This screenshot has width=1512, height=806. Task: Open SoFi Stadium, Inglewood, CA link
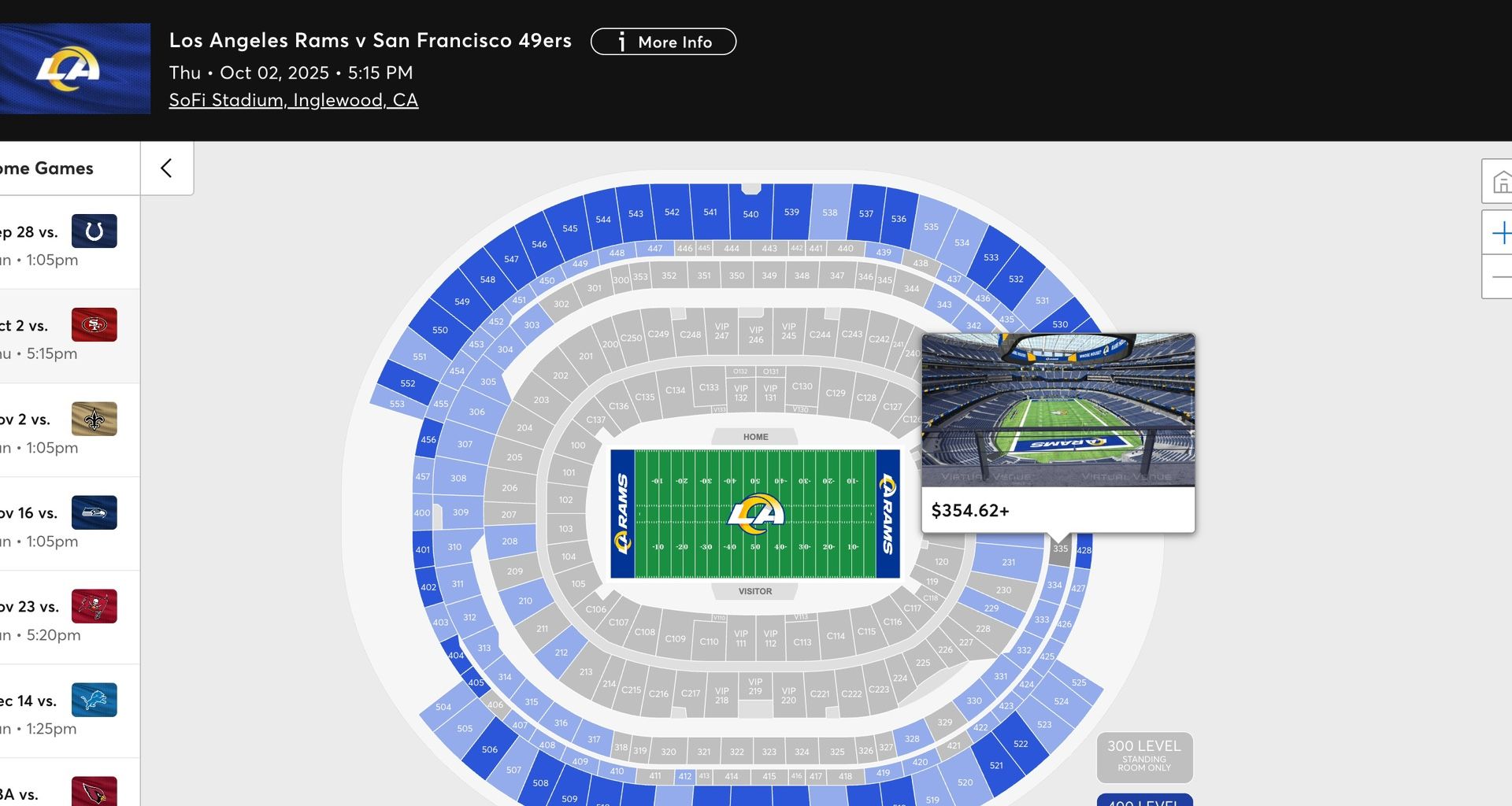293,100
